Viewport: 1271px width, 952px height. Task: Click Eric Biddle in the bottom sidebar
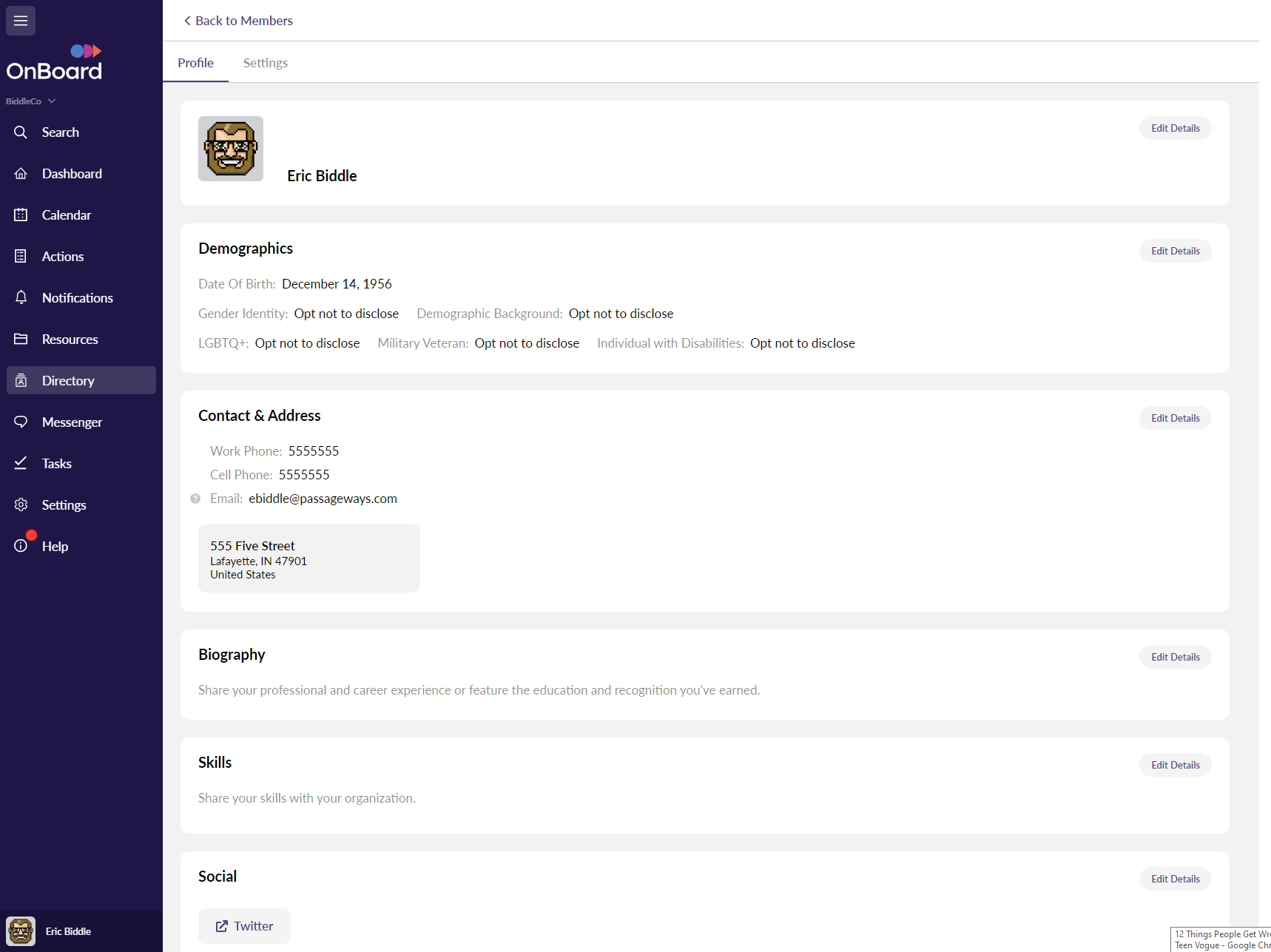68,931
